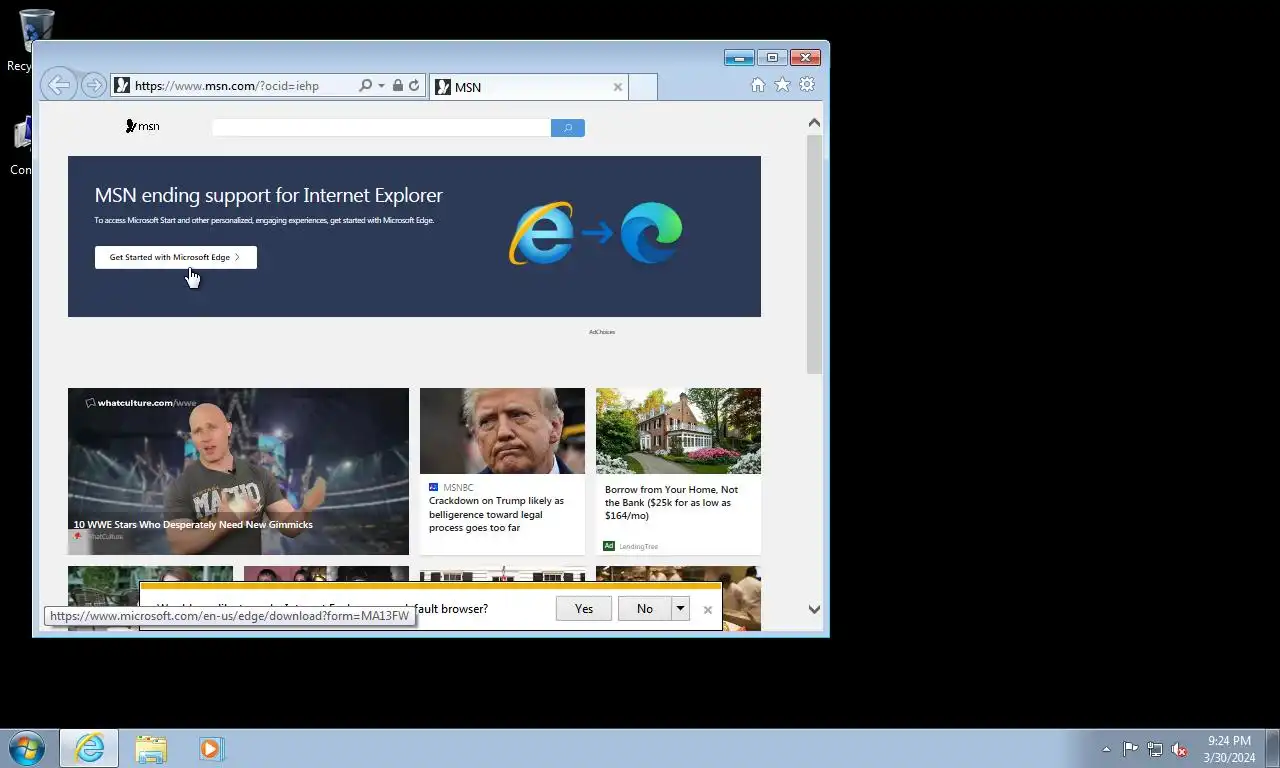Go back with the browser Back arrow
Viewport: 1280px width, 768px height.
click(x=58, y=85)
